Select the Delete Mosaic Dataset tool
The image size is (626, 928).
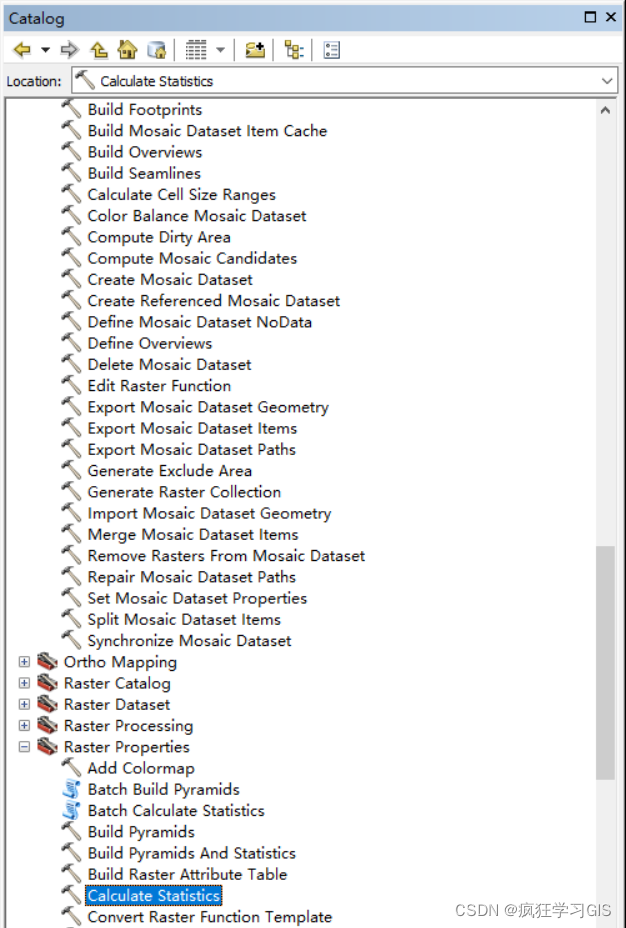(169, 365)
